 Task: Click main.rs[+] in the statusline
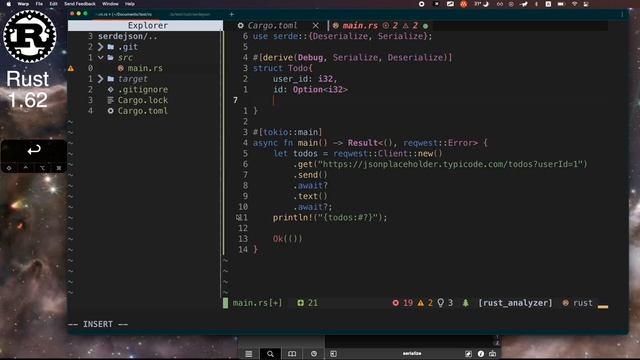click(258, 303)
